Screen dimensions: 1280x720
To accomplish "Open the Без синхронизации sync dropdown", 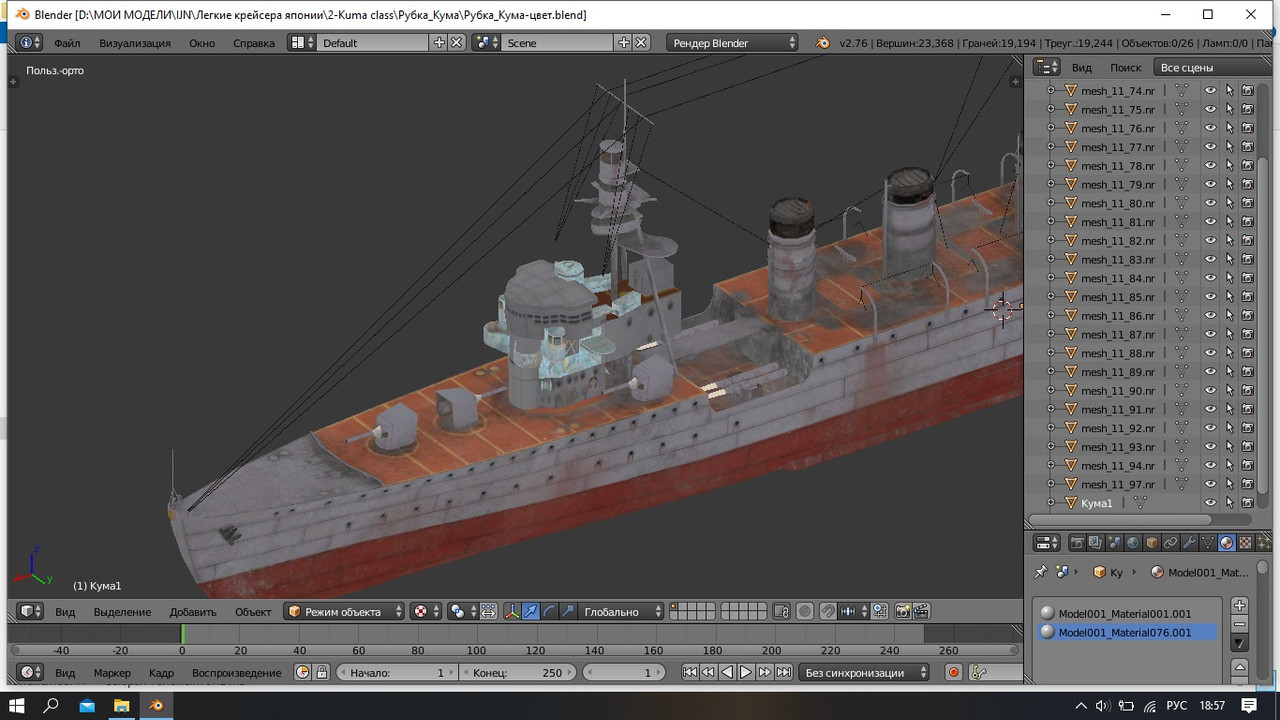I will (863, 673).
